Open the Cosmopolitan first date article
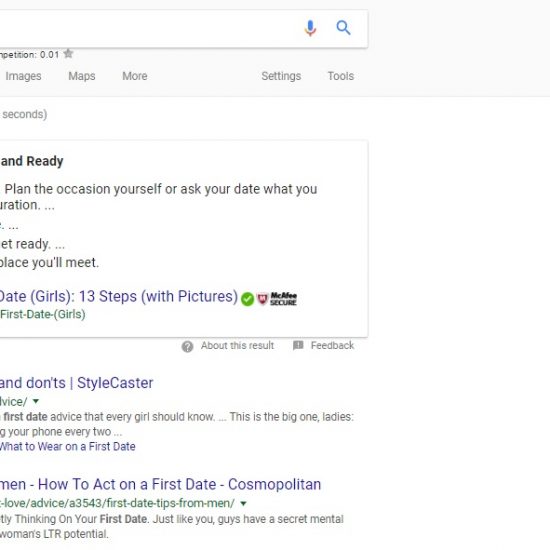The width and height of the screenshot is (550, 550). (x=160, y=484)
